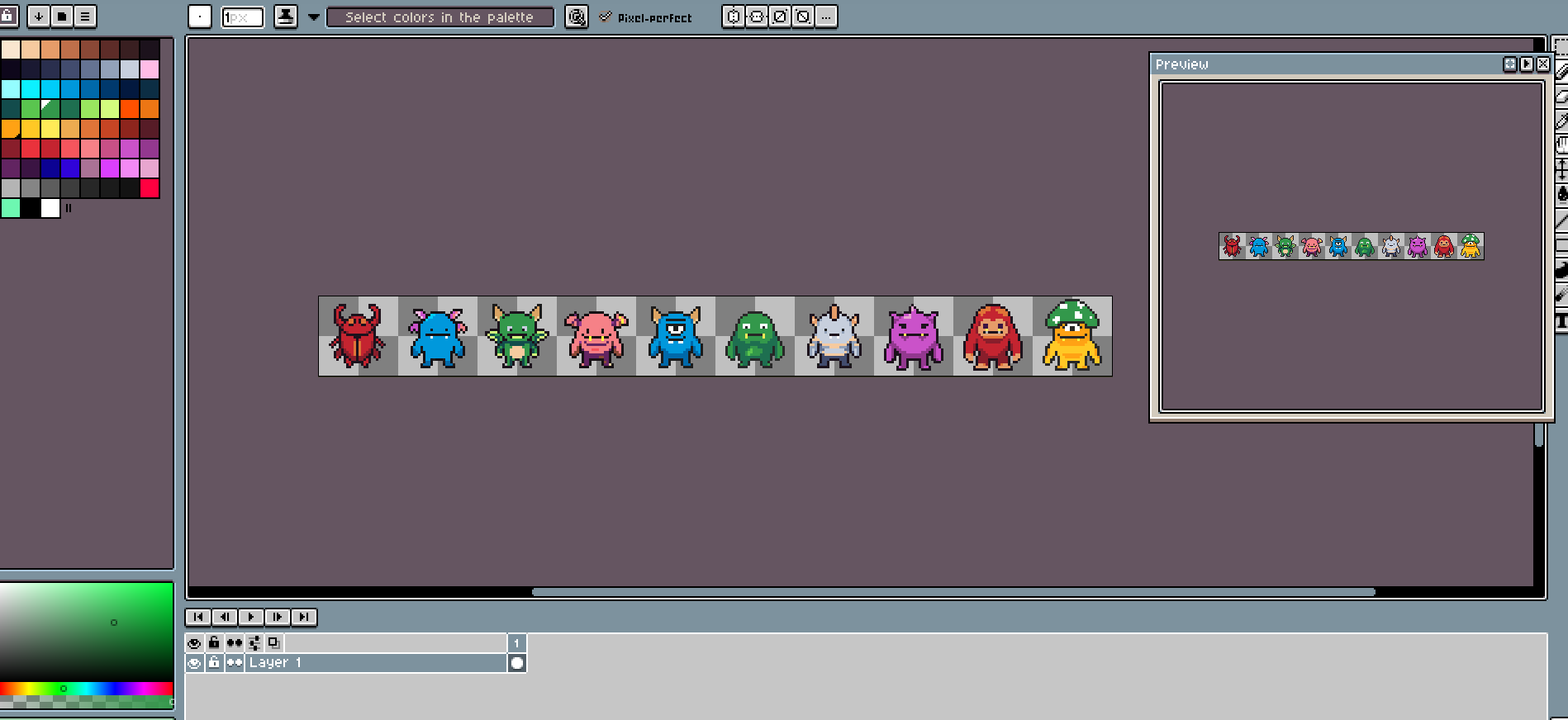Play the animation

[251, 617]
